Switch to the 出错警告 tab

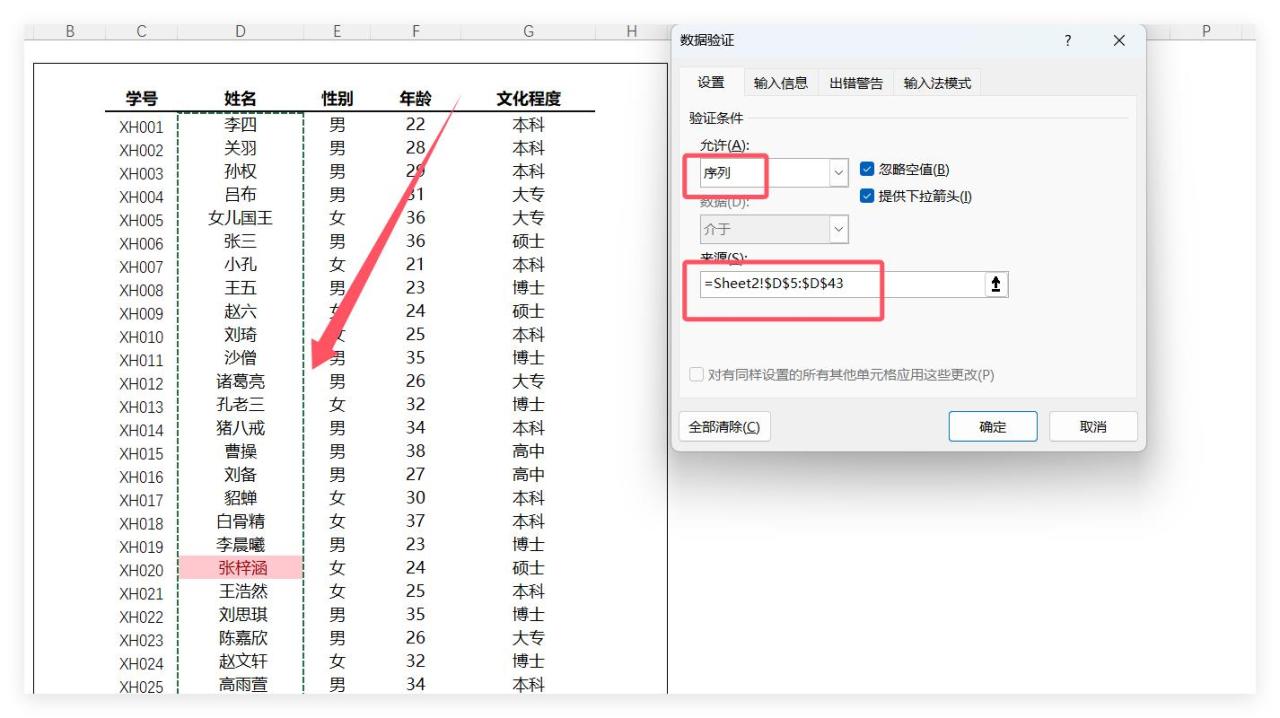(856, 83)
